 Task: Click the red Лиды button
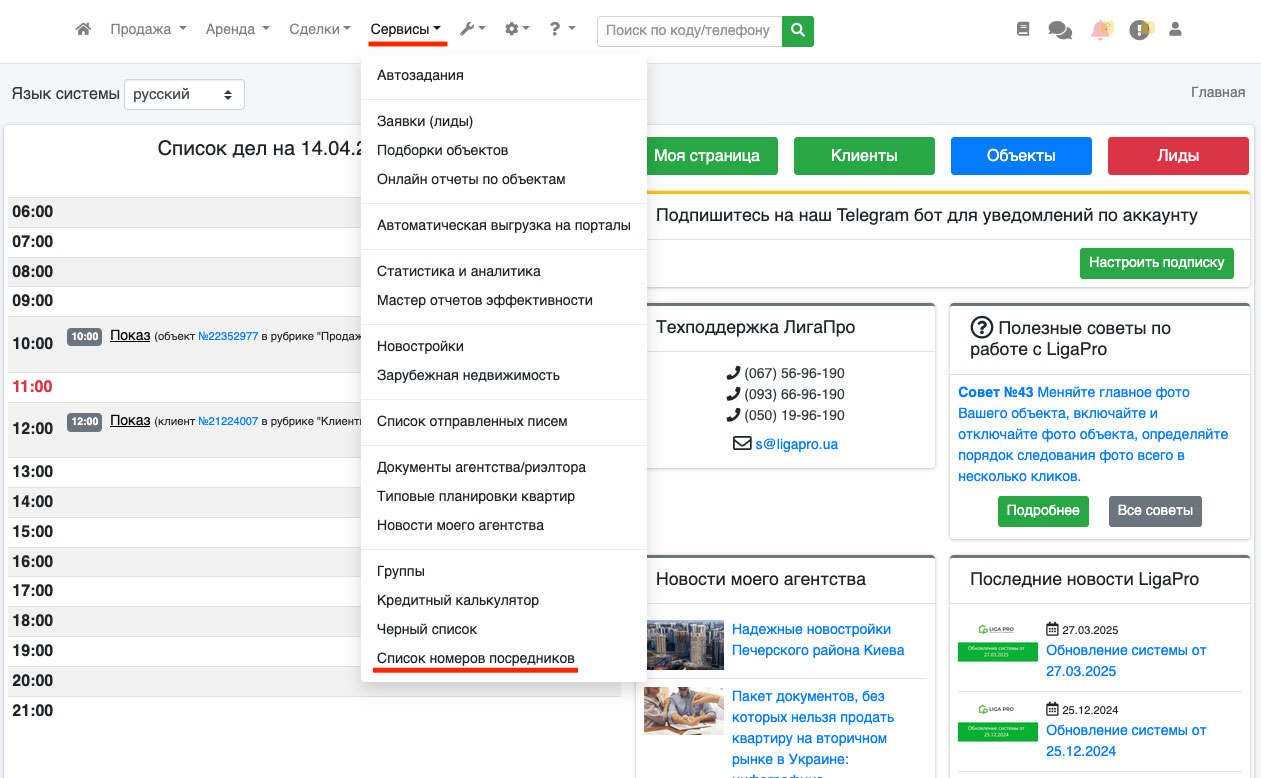[1177, 156]
